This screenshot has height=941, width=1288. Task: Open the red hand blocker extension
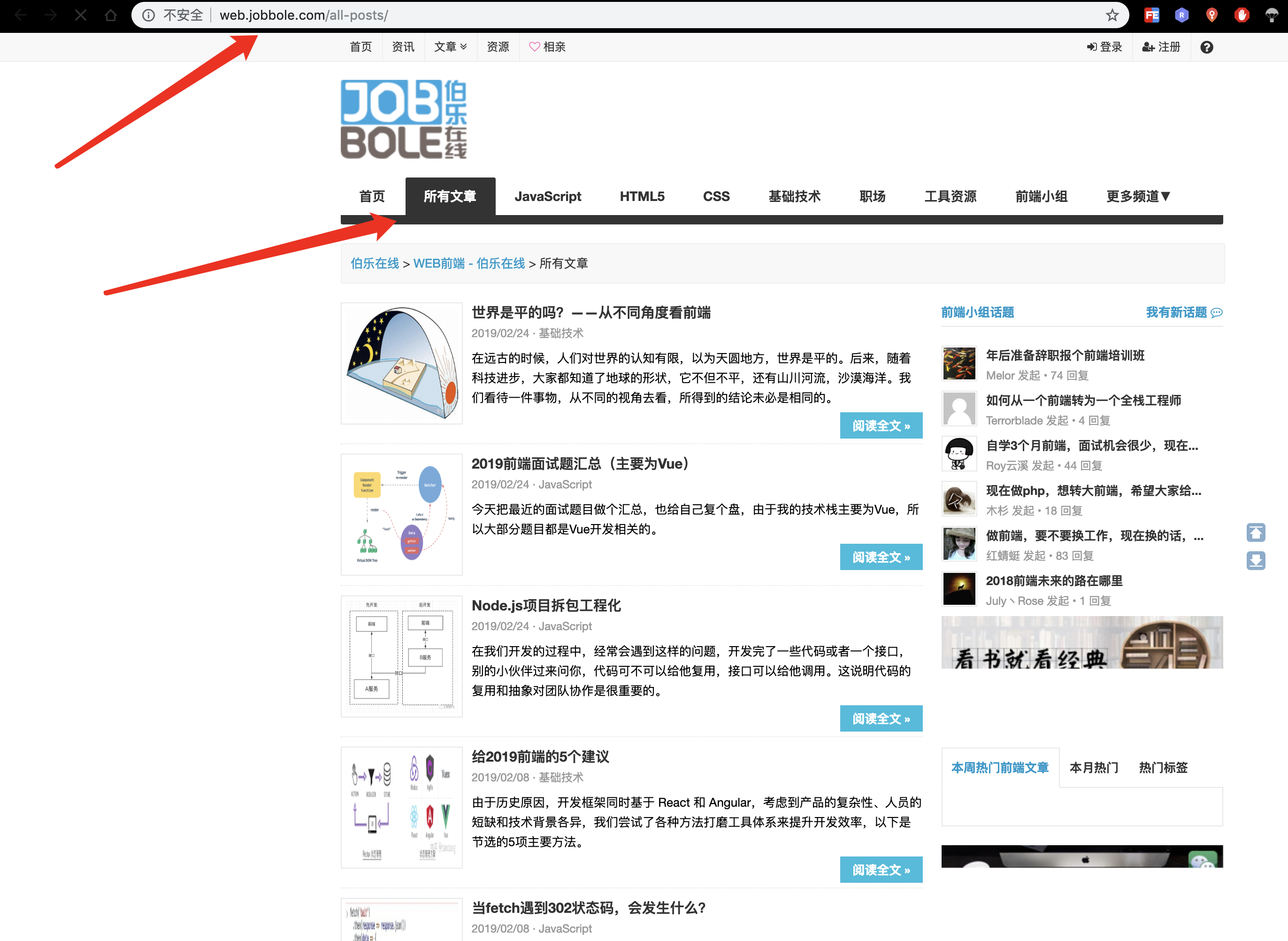[x=1242, y=15]
